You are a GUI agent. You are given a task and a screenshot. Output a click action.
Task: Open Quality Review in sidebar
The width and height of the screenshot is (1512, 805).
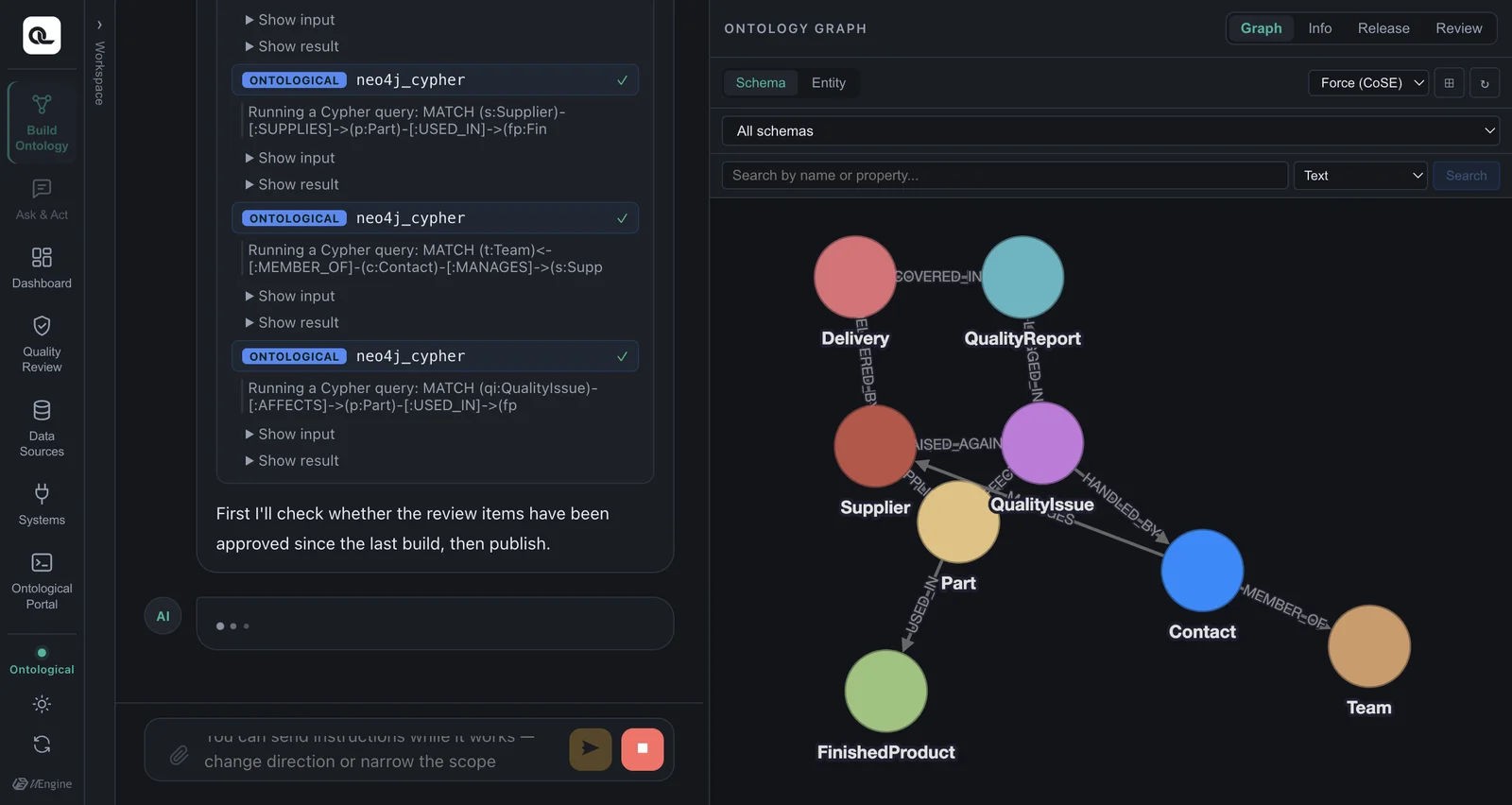(42, 344)
